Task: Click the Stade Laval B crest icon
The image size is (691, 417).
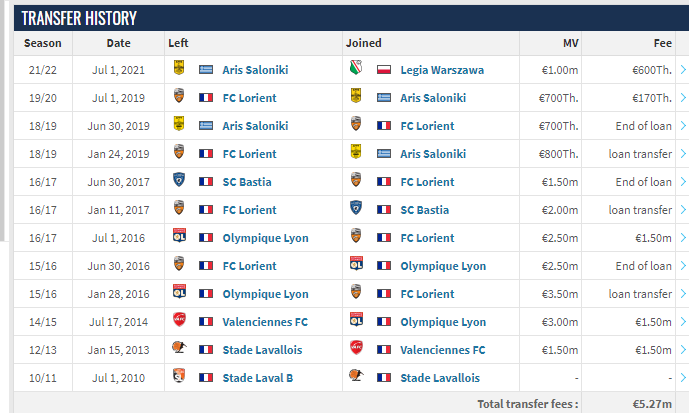Action: pyautogui.click(x=178, y=376)
